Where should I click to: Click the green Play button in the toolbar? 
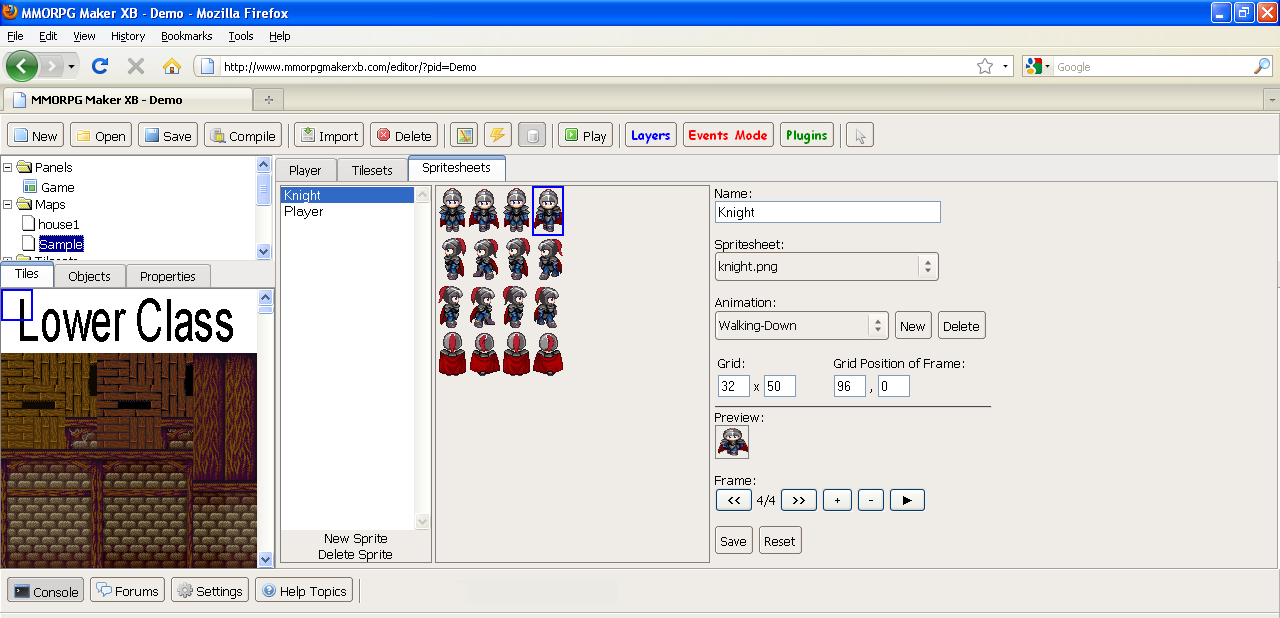(585, 136)
